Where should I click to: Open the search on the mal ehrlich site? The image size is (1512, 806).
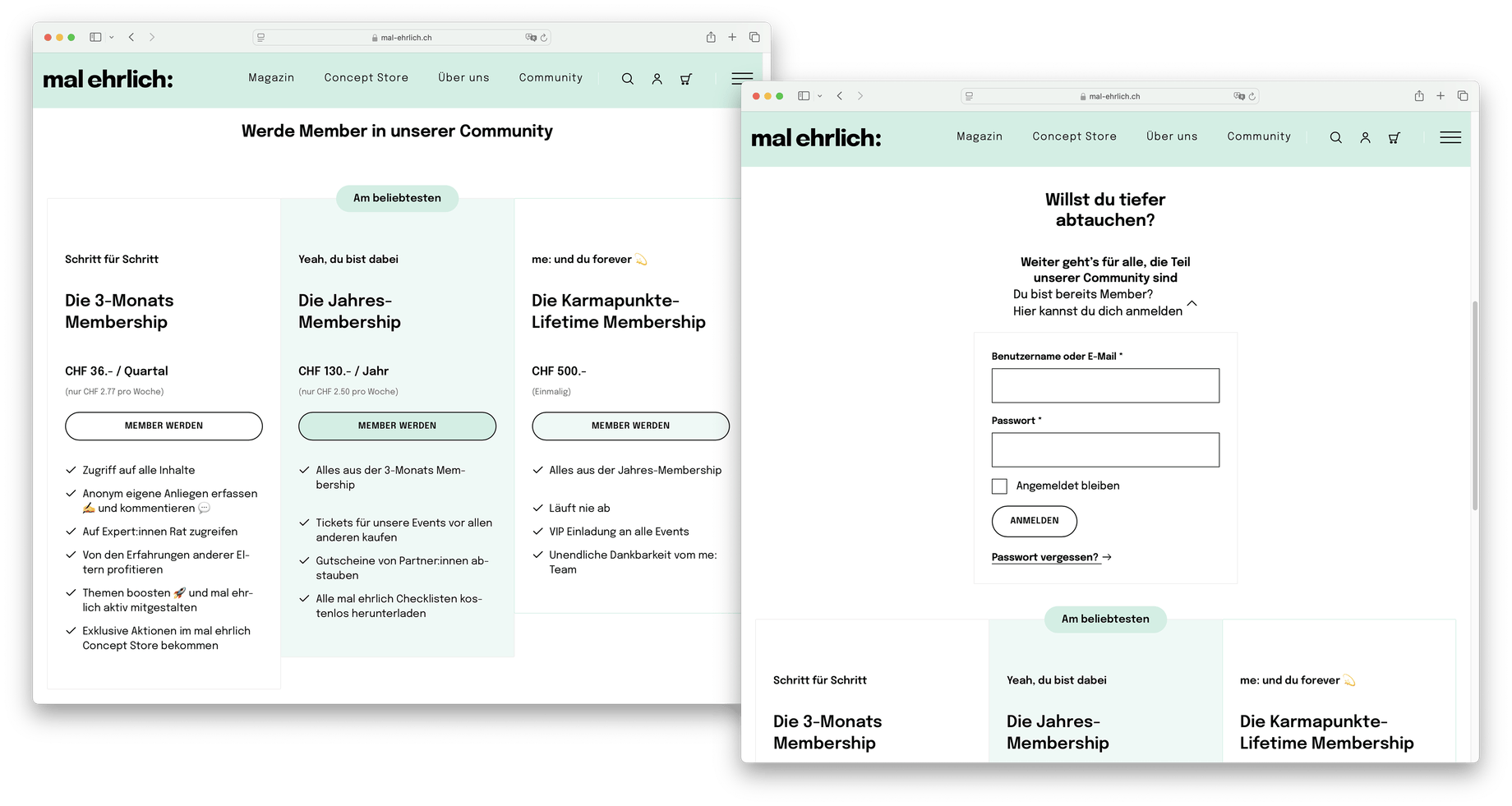pos(1336,137)
